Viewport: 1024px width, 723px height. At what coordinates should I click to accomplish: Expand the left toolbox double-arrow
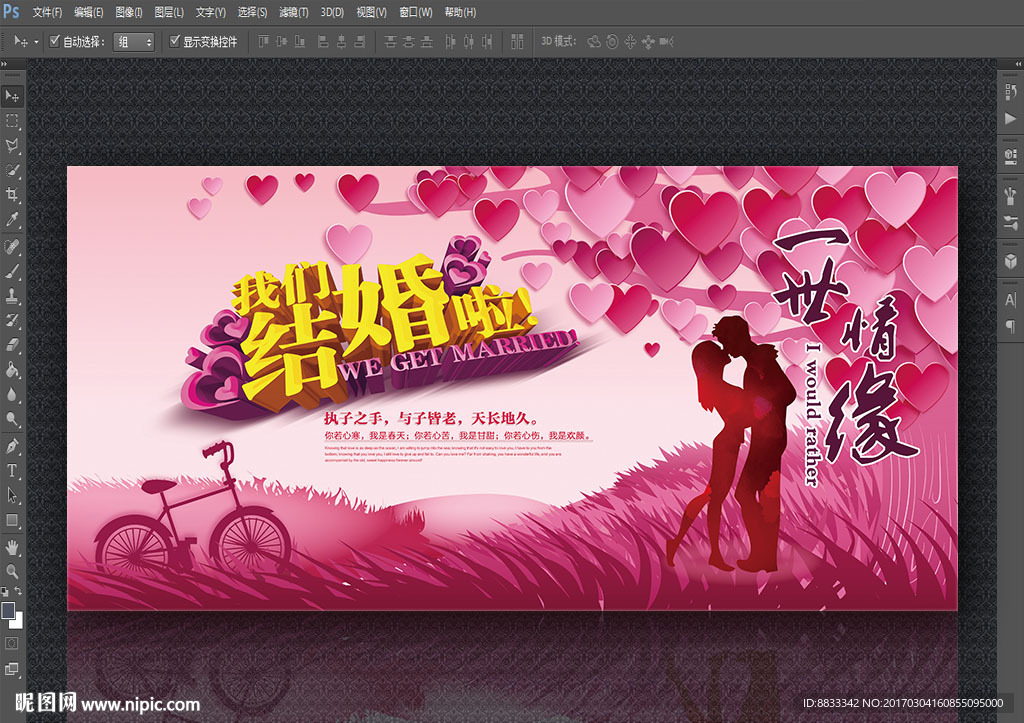click(4, 64)
